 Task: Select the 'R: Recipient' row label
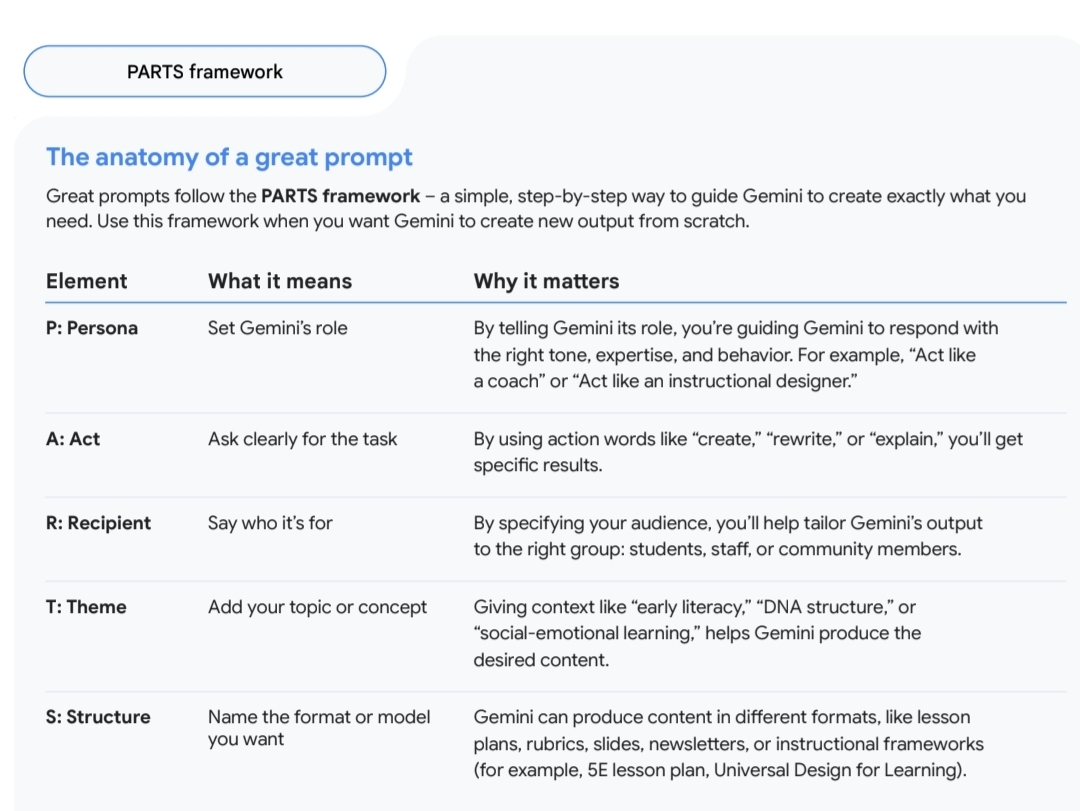(x=98, y=523)
